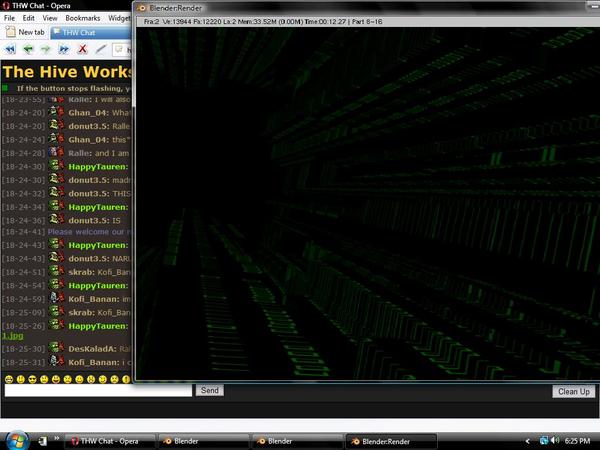Open the 1.jpg link in chat
Screen dimensions: 600x450
[13, 336]
